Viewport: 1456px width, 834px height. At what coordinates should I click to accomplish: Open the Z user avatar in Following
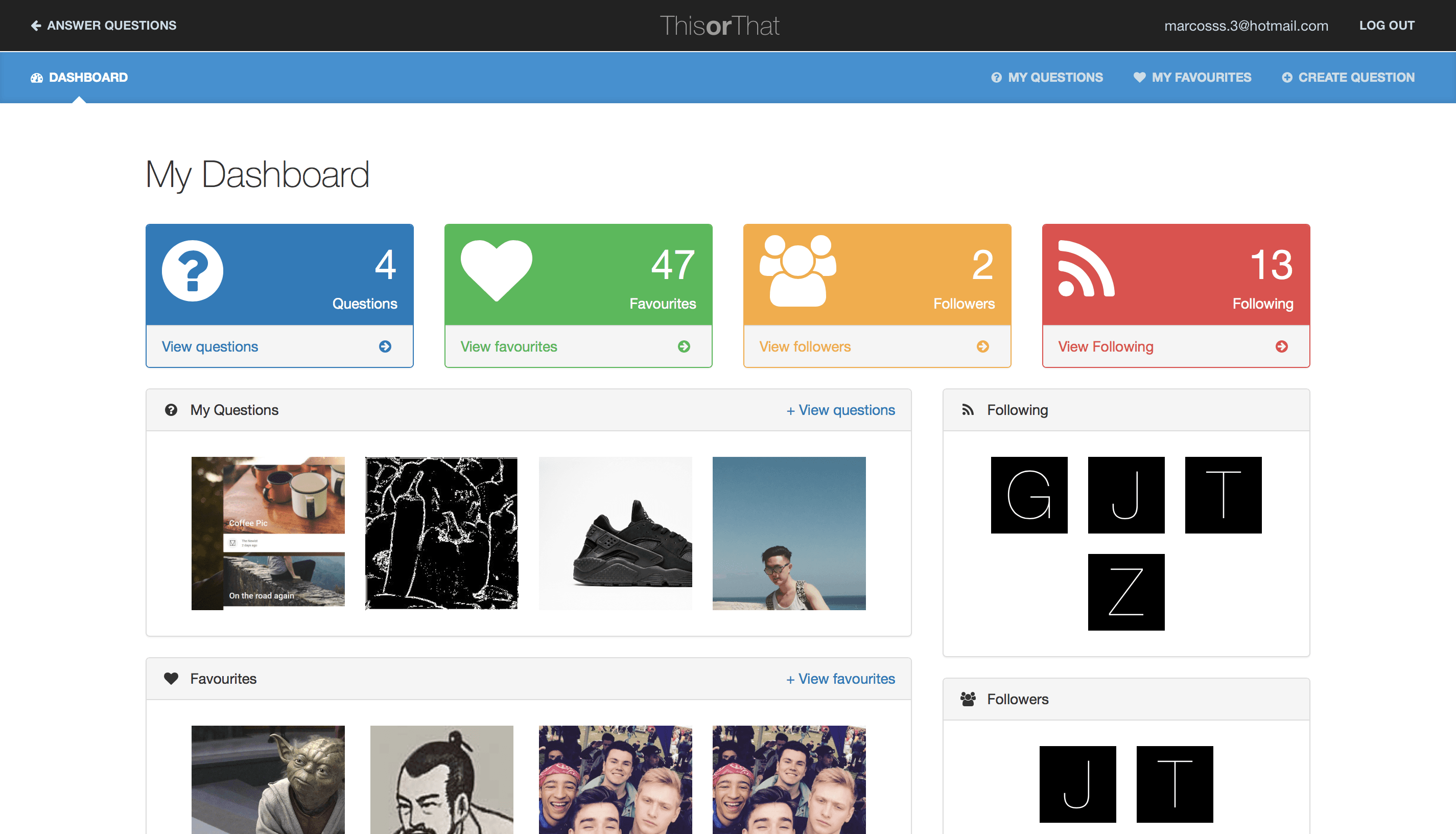1126,592
